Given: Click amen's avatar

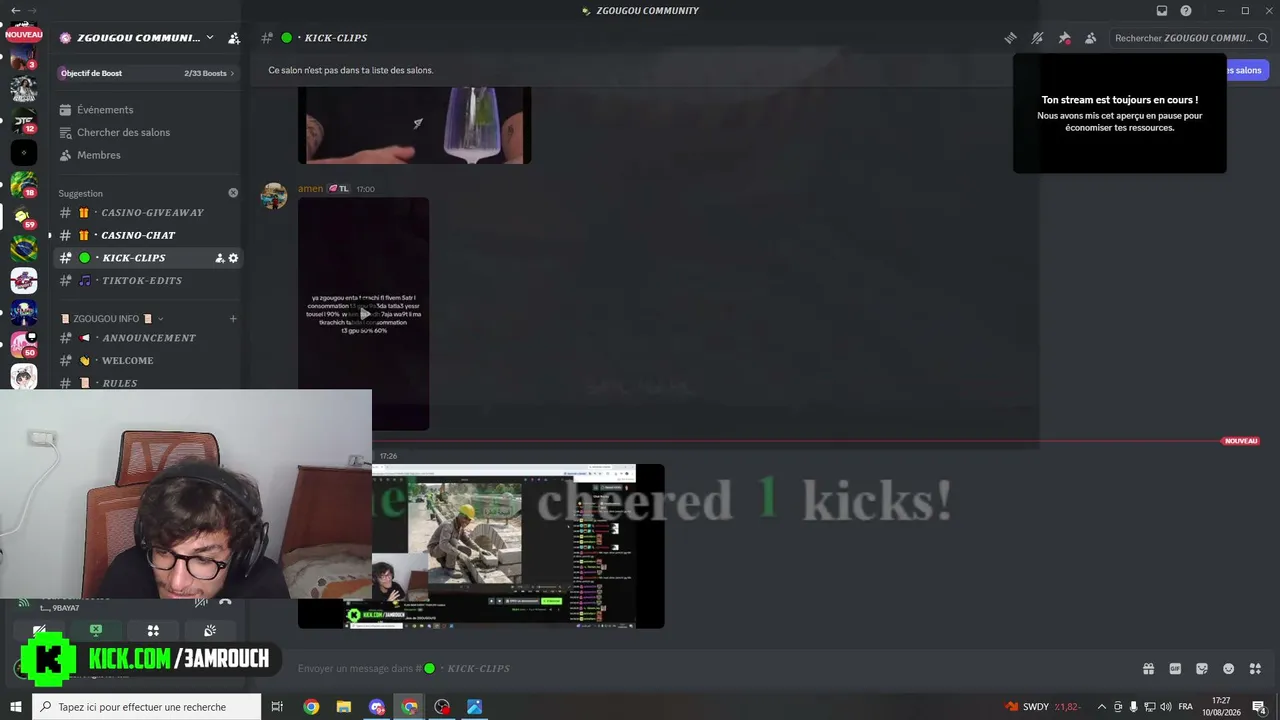Looking at the screenshot, I should click(x=274, y=196).
